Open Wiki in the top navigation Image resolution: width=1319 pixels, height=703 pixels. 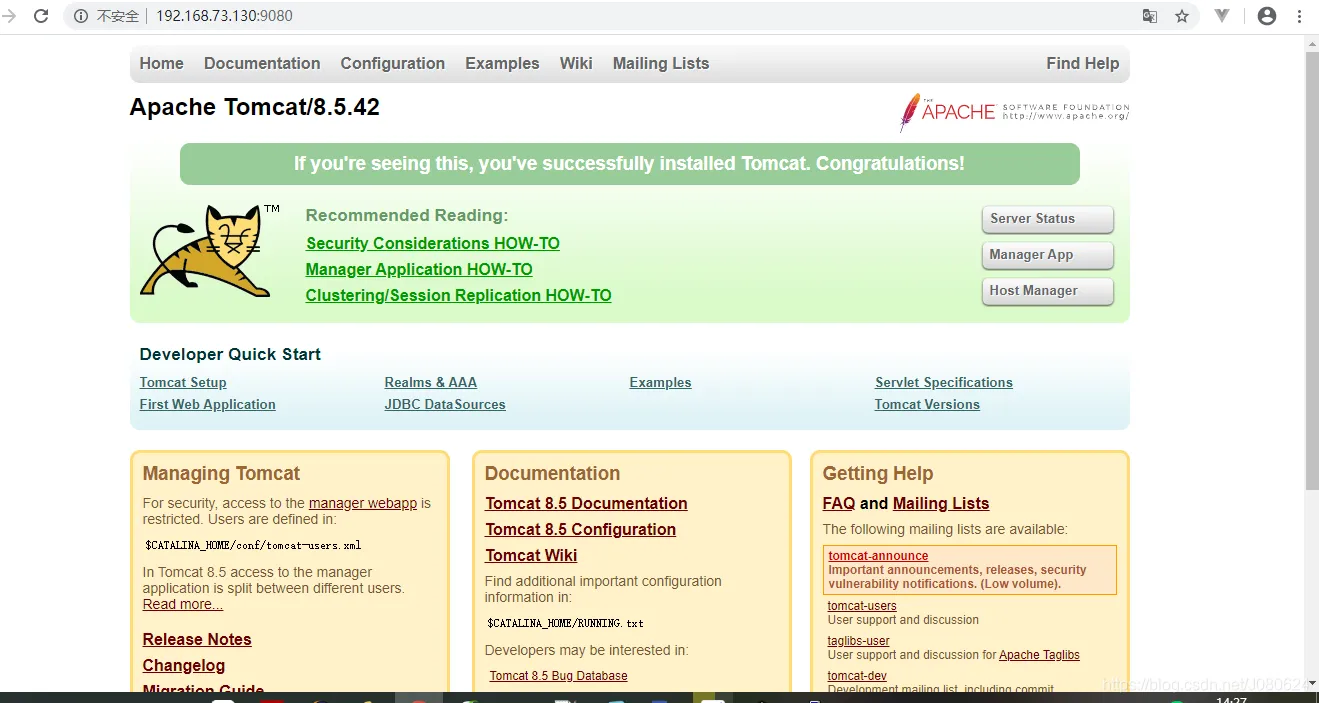pyautogui.click(x=576, y=63)
